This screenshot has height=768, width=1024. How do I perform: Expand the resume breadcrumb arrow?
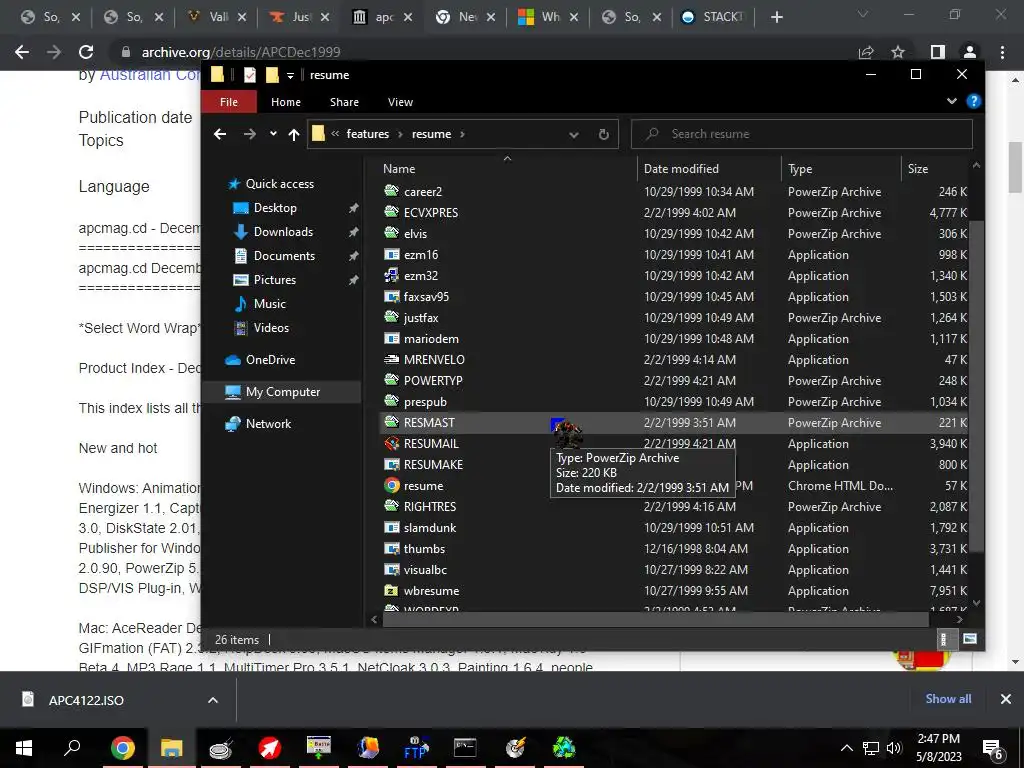pyautogui.click(x=462, y=134)
